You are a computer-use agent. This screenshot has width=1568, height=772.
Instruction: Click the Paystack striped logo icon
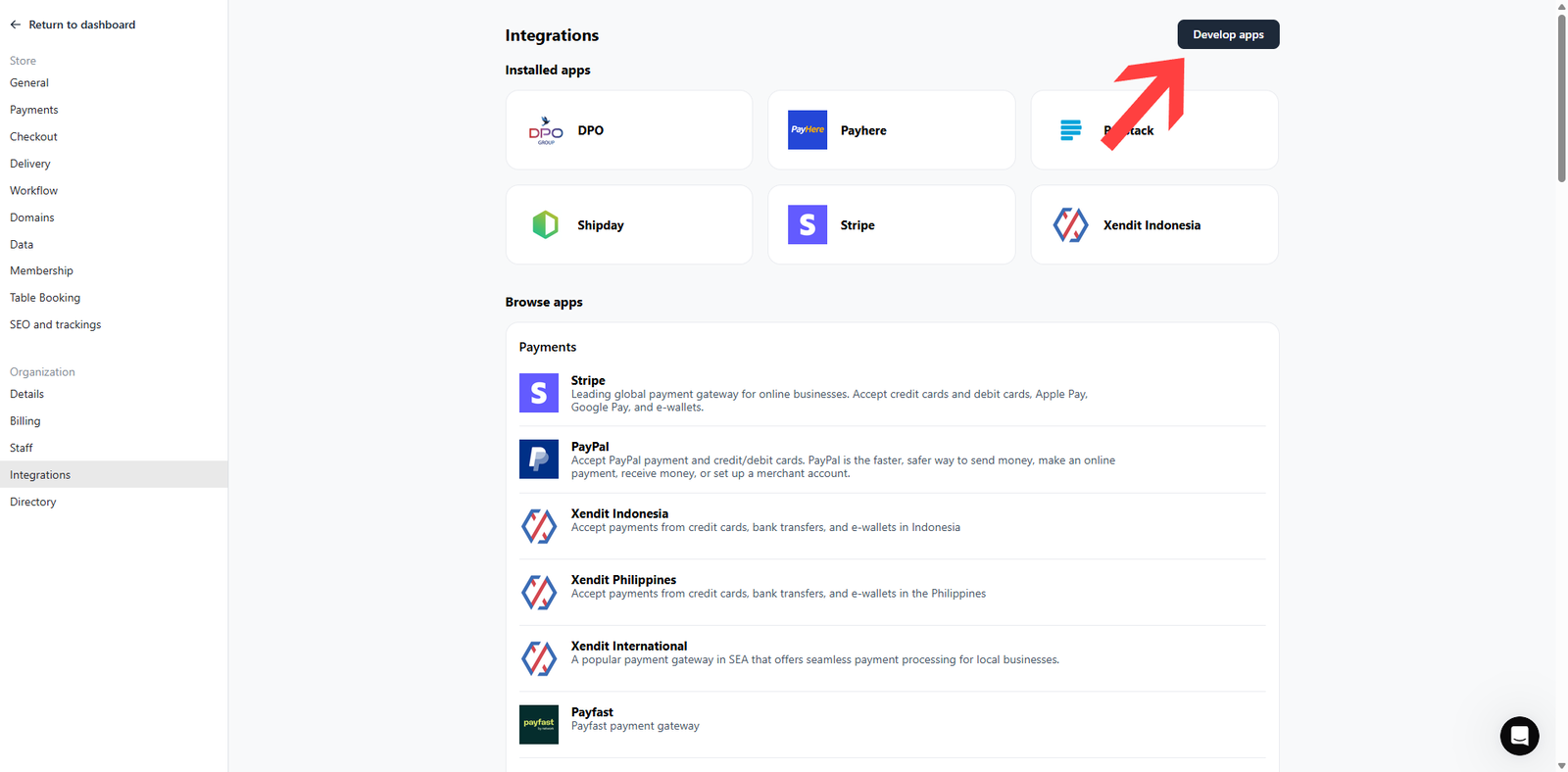[x=1070, y=130]
